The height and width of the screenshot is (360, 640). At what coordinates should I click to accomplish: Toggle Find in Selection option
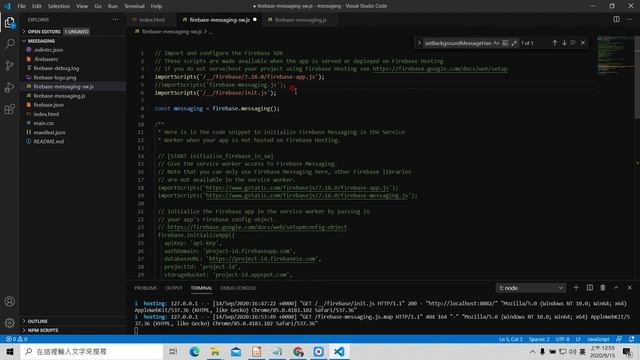(573, 43)
